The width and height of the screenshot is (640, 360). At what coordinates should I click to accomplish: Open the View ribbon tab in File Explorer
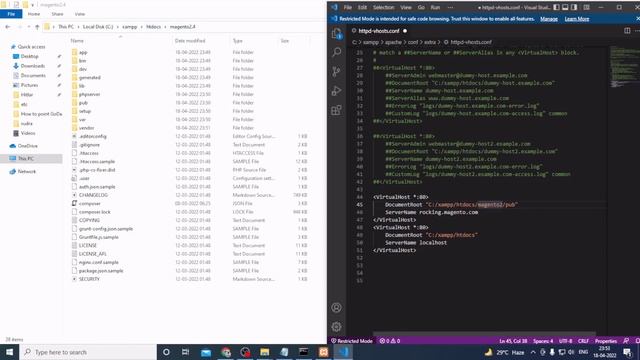tap(80, 14)
